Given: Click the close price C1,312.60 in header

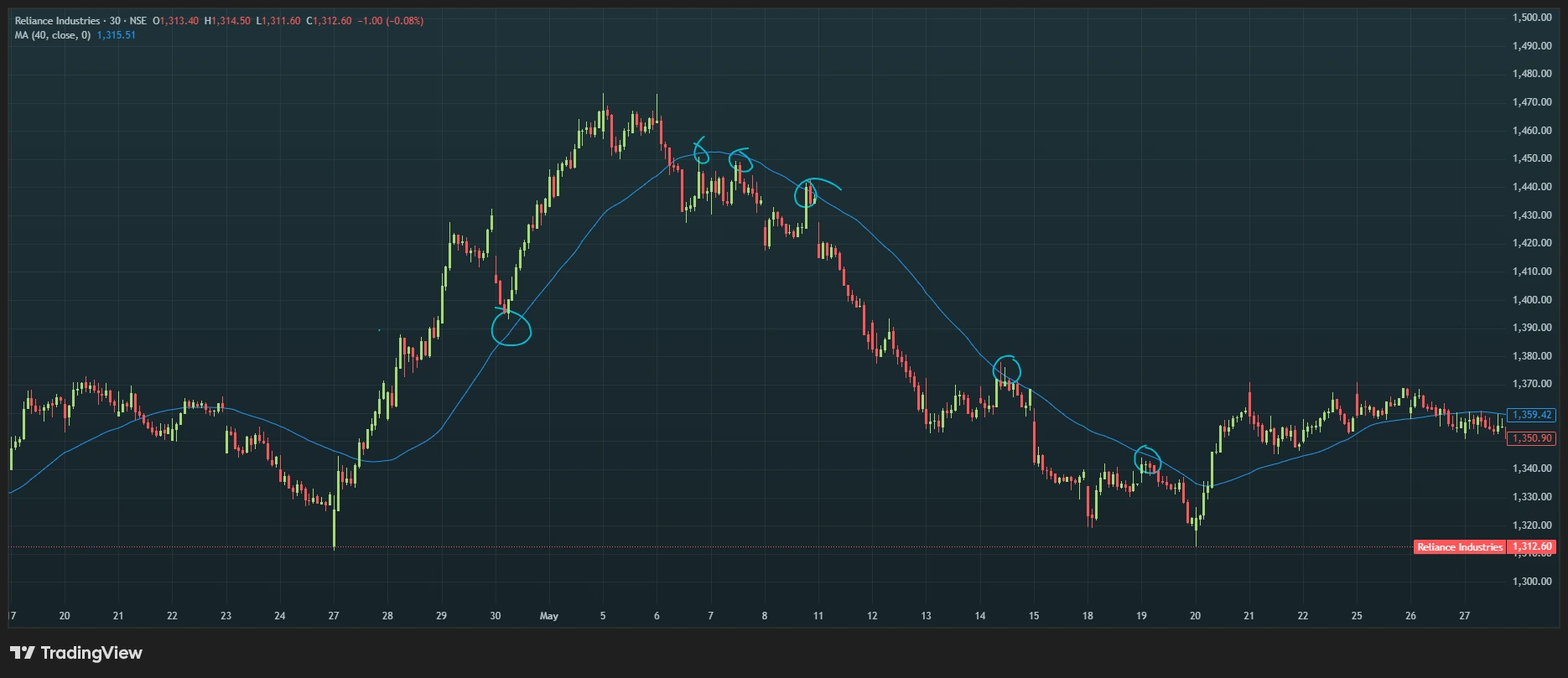Looking at the screenshot, I should tap(329, 21).
